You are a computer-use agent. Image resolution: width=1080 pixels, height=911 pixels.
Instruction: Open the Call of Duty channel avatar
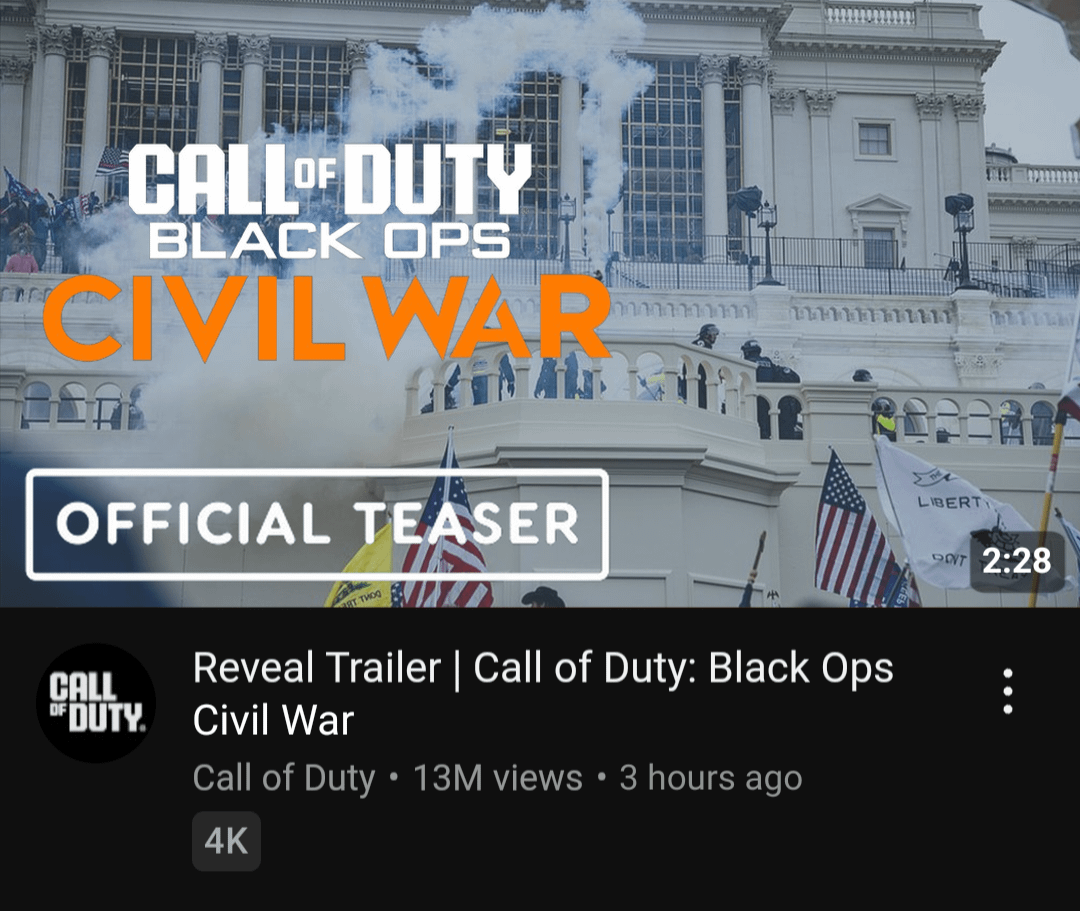coord(96,702)
